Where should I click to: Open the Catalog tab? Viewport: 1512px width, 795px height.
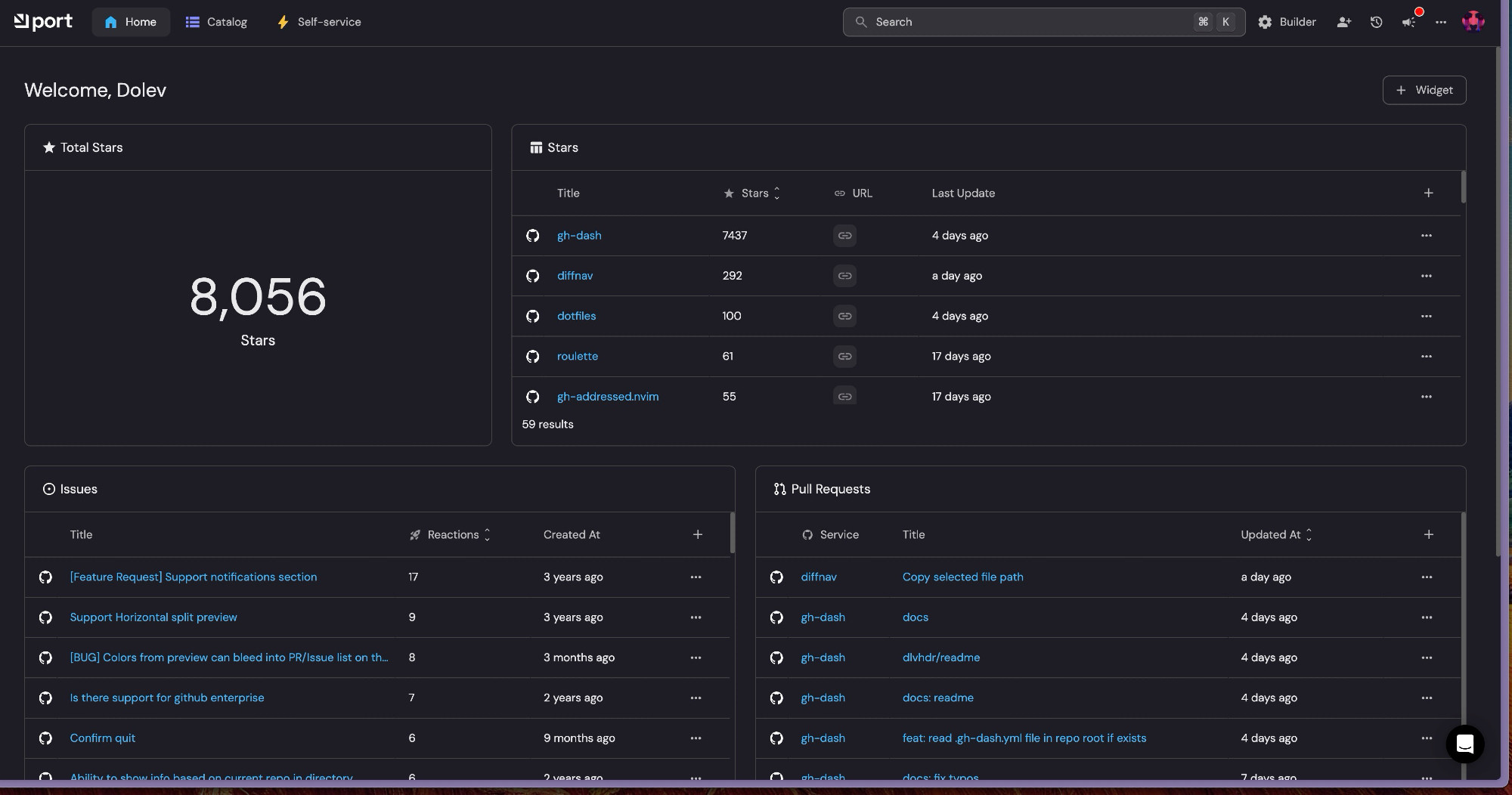coord(216,22)
